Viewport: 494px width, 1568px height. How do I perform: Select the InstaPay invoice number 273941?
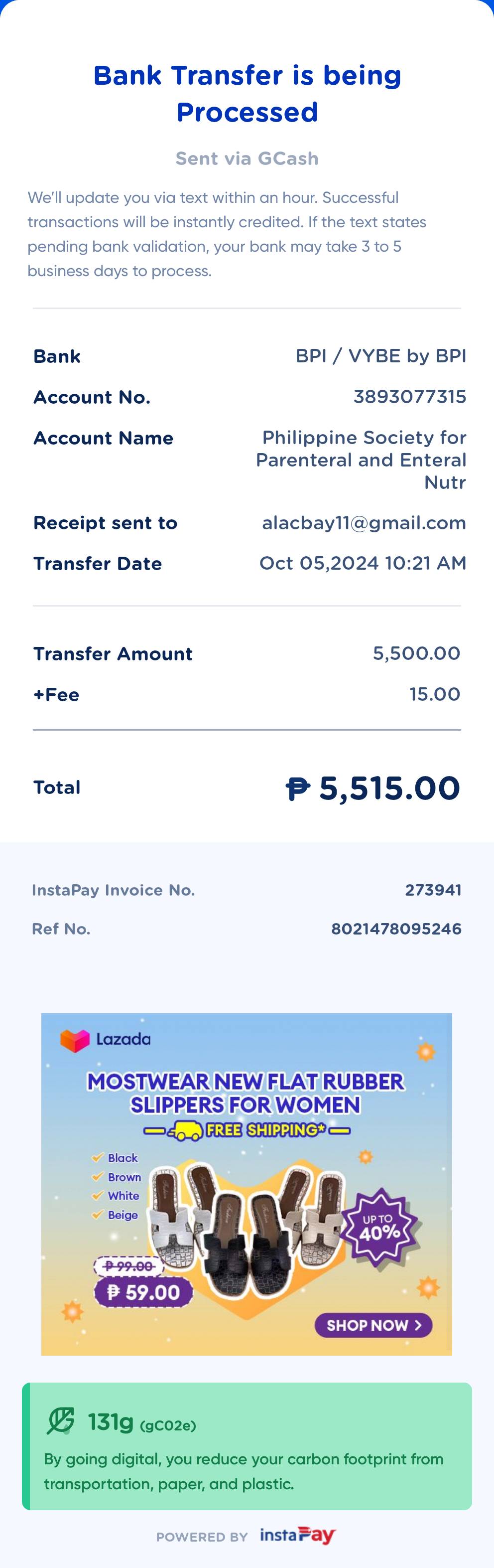click(433, 890)
